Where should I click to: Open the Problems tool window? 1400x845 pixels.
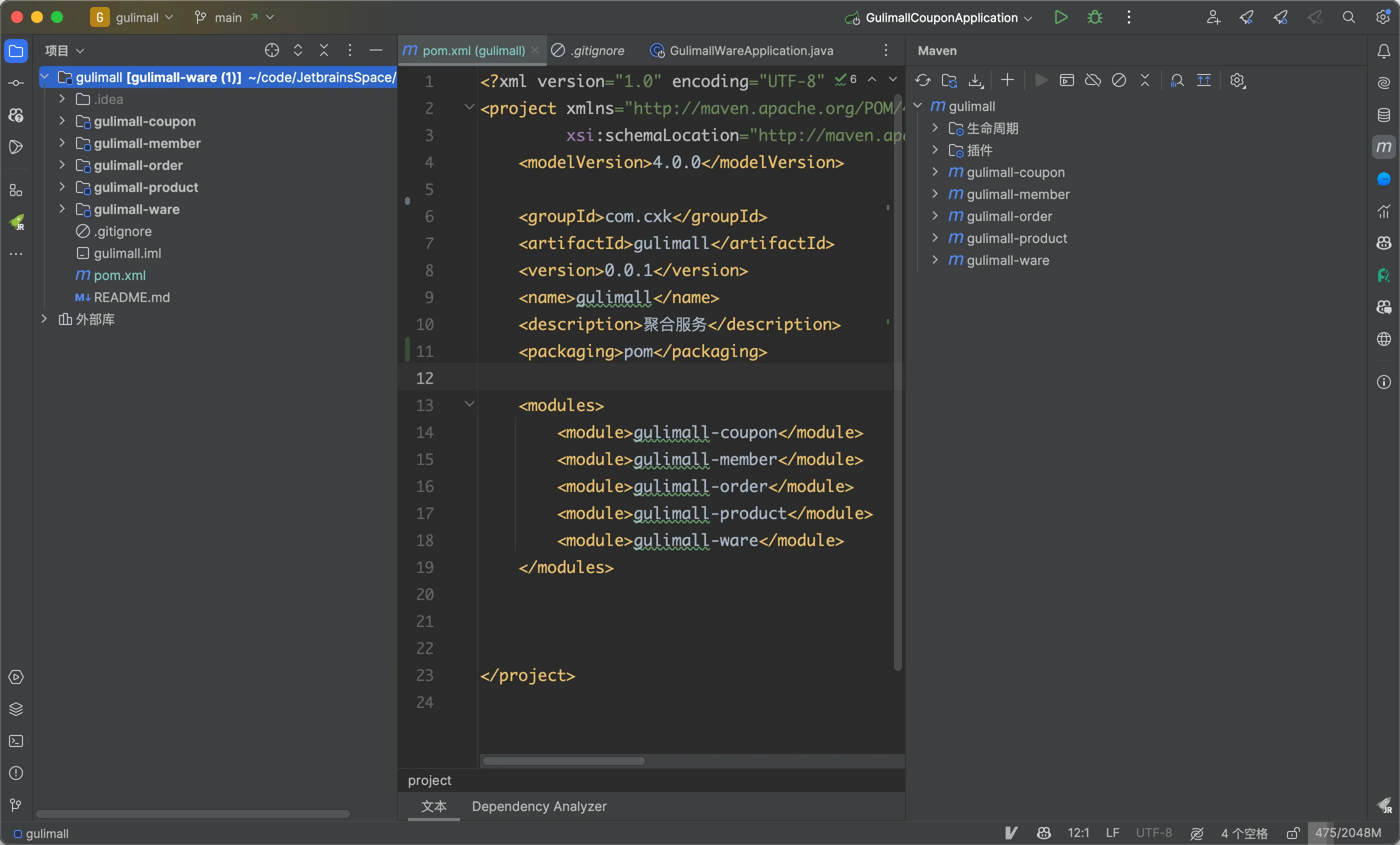tap(16, 773)
